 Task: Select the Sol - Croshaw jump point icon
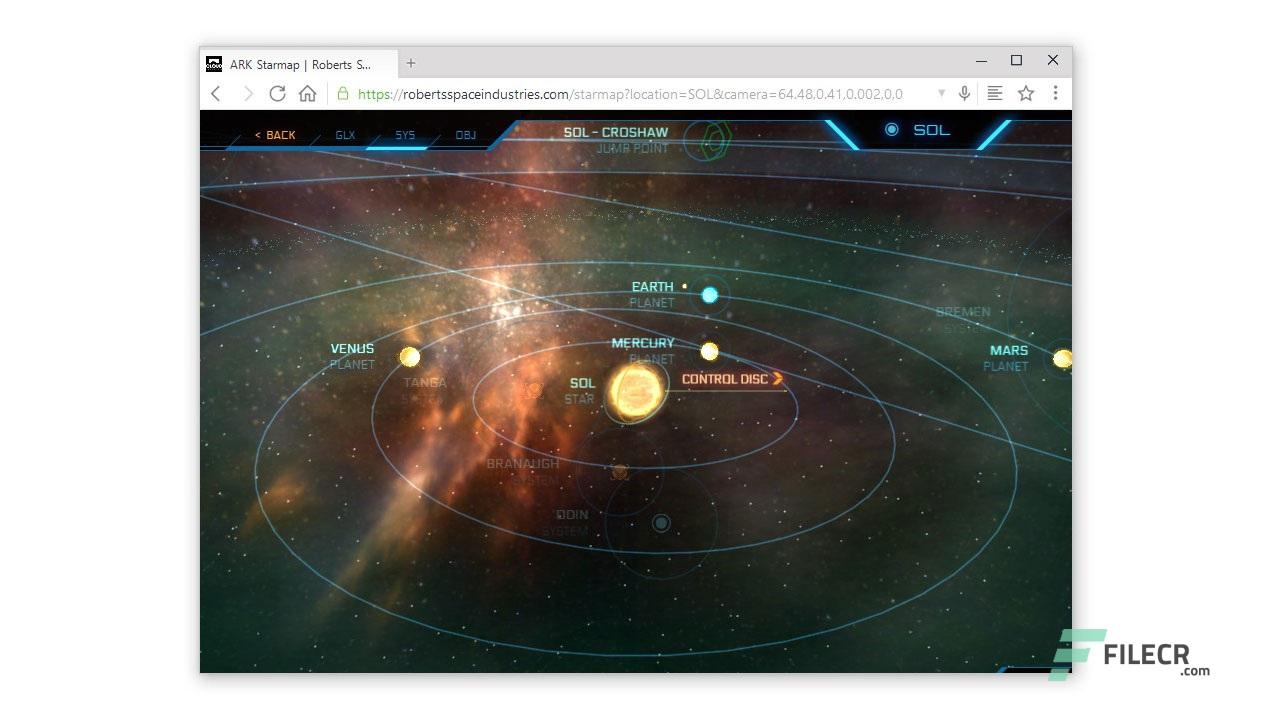pyautogui.click(x=713, y=140)
